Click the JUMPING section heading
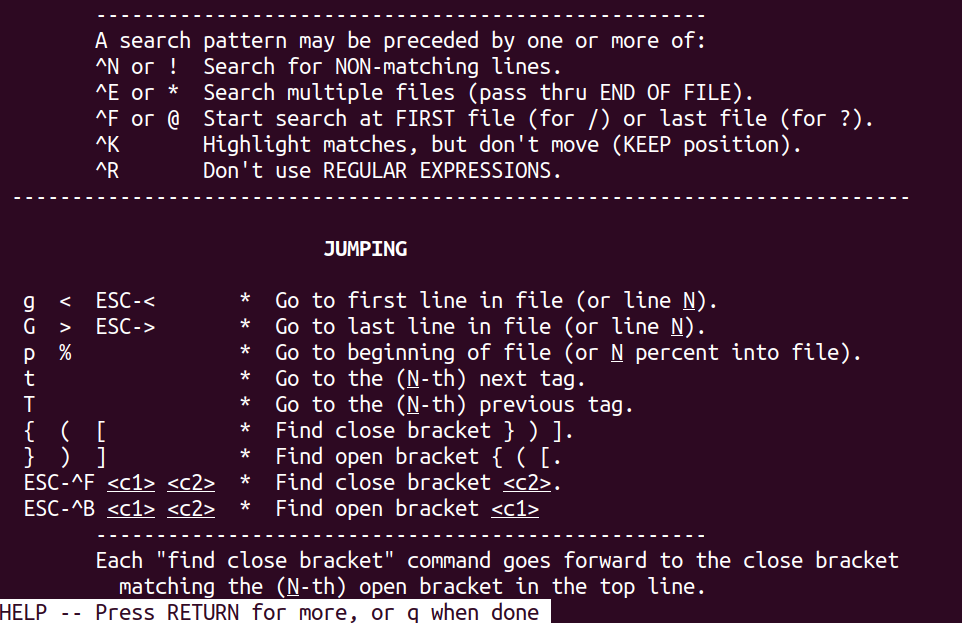This screenshot has width=962, height=623. pyautogui.click(x=365, y=249)
